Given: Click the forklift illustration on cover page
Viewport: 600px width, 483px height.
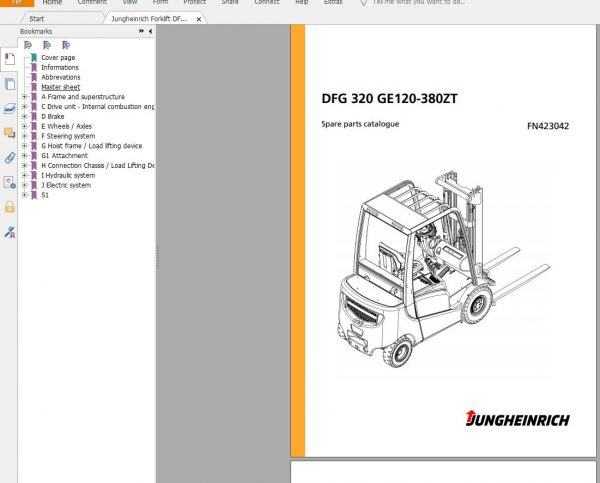Looking at the screenshot, I should point(443,270).
